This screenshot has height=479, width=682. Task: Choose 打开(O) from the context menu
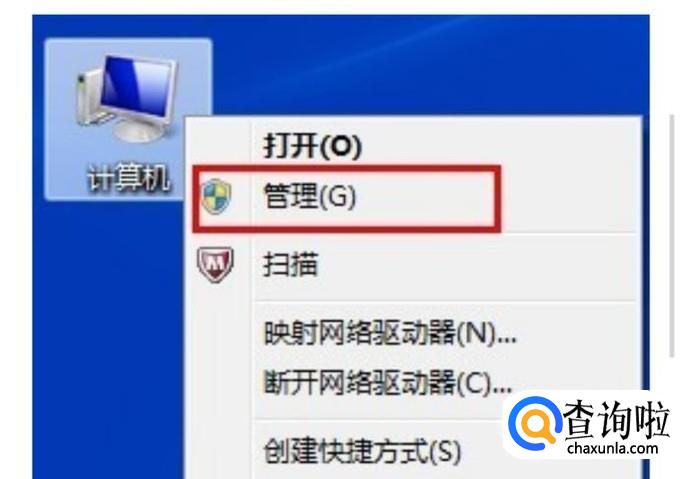[312, 144]
